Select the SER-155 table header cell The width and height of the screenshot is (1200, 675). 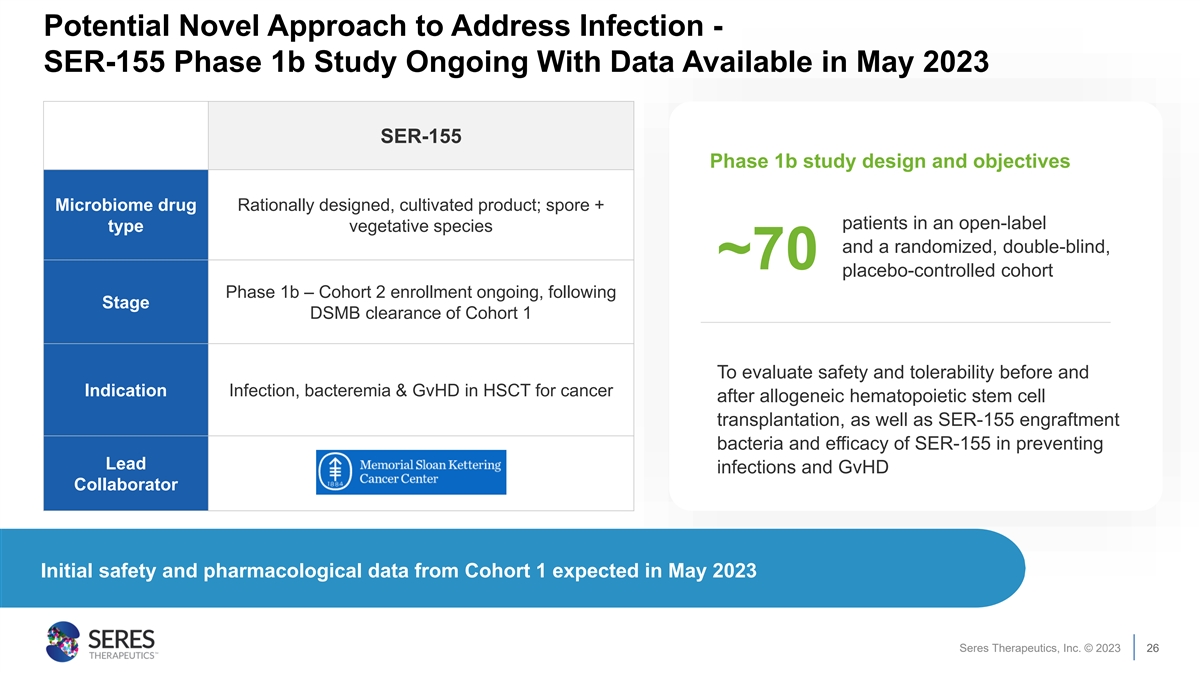[x=421, y=136]
